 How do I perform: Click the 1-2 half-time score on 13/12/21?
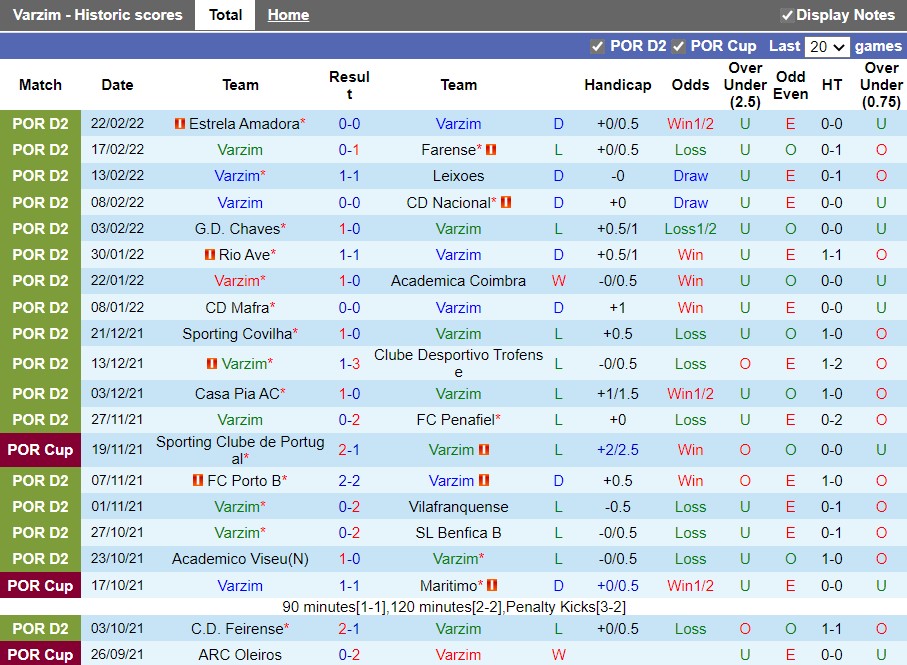click(x=832, y=364)
